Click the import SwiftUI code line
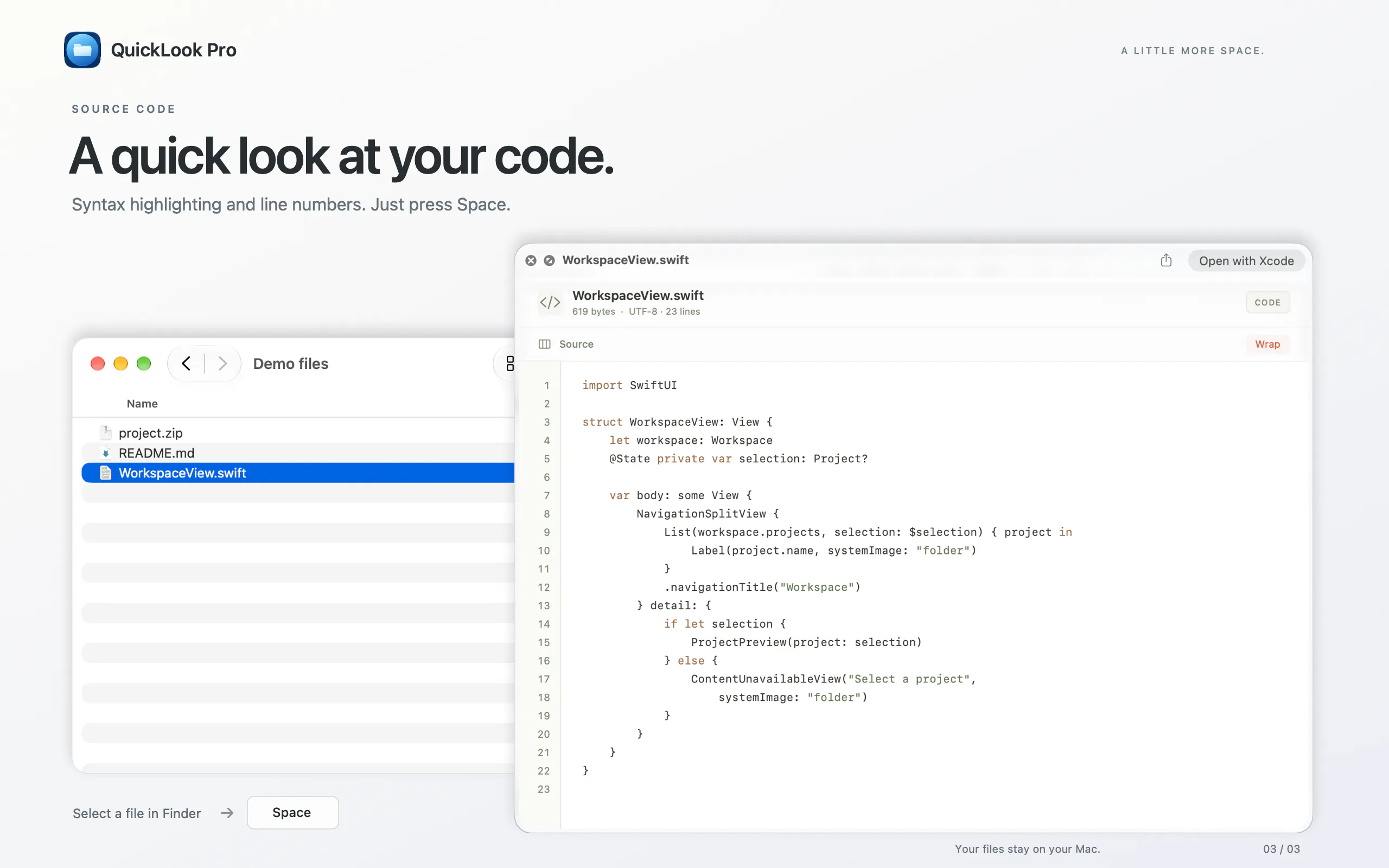 click(x=629, y=385)
